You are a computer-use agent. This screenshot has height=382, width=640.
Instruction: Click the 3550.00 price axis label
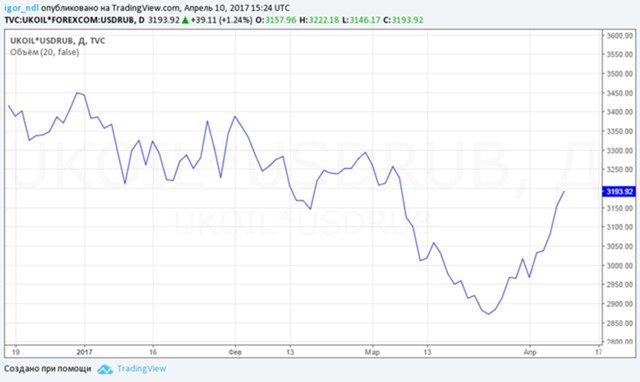click(x=620, y=54)
